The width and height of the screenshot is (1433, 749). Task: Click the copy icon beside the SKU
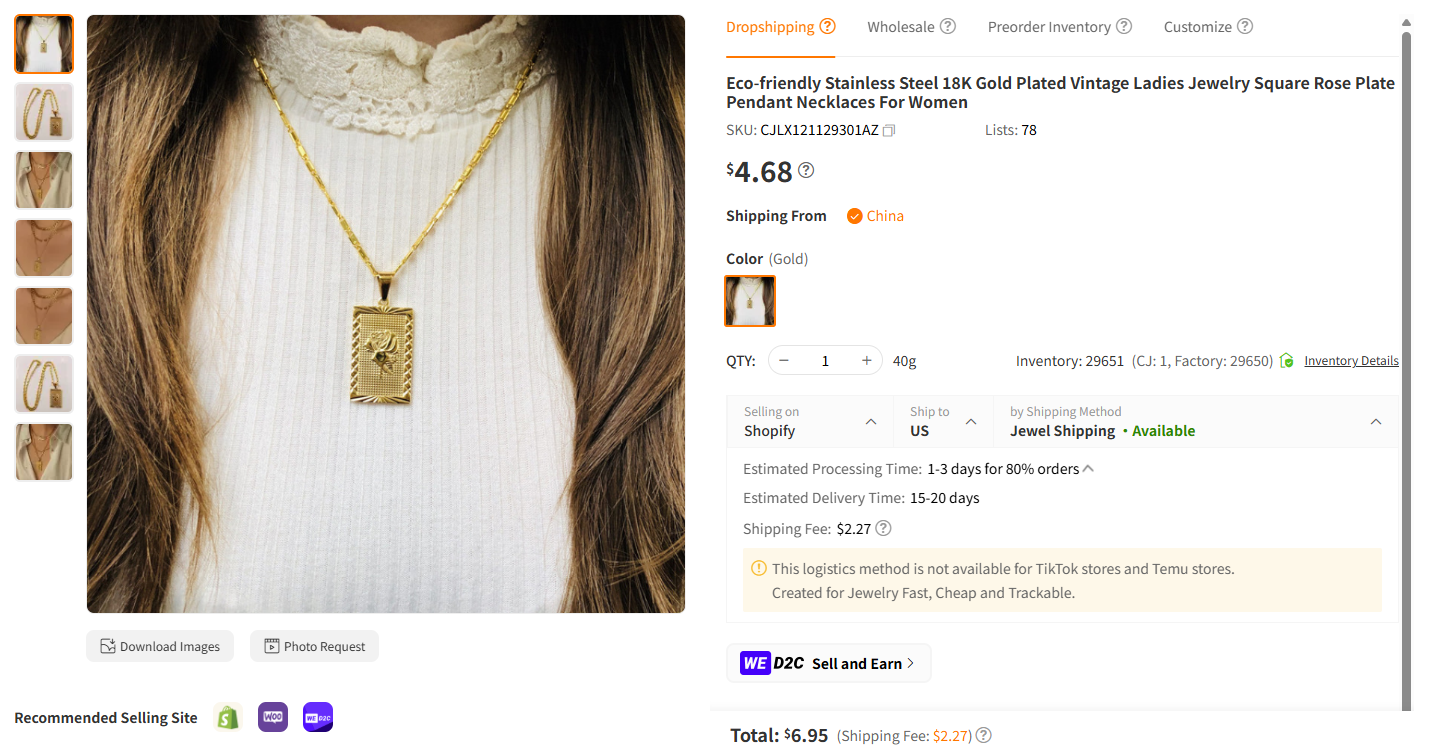888,129
